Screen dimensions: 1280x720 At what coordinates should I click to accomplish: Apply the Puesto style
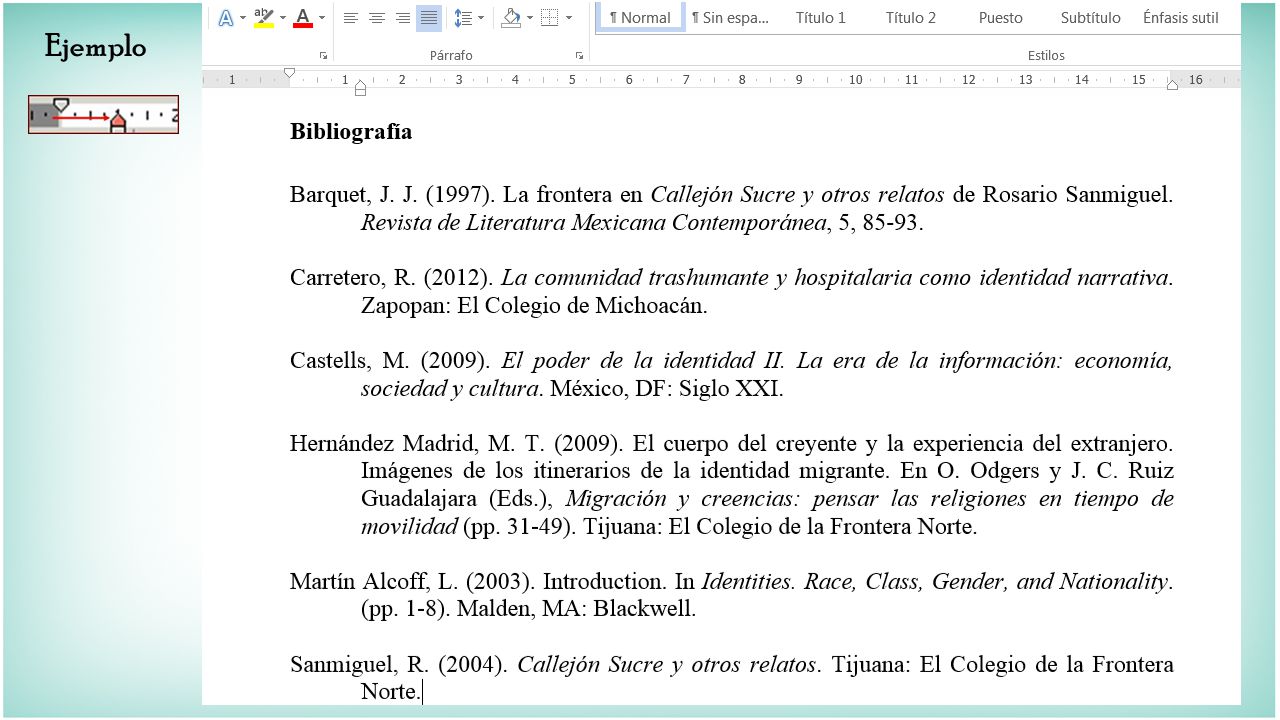(x=1001, y=17)
